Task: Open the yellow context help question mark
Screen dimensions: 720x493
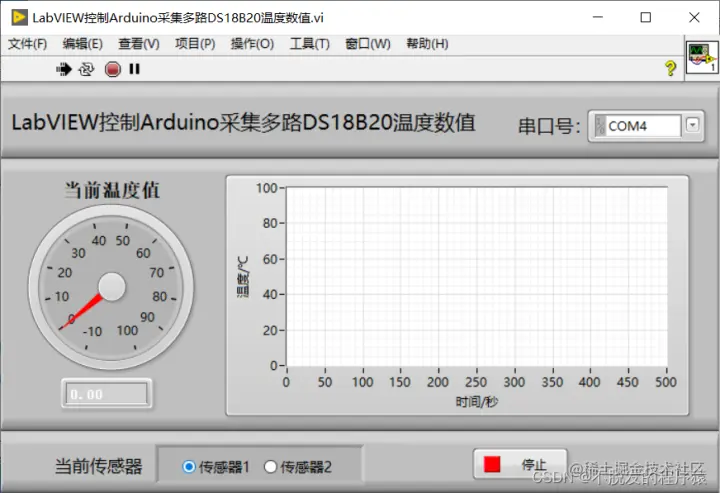Action: tap(670, 68)
